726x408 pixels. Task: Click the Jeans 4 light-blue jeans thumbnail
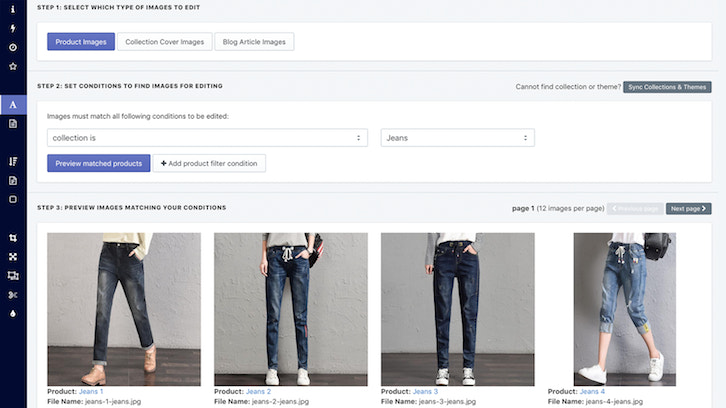pos(625,309)
